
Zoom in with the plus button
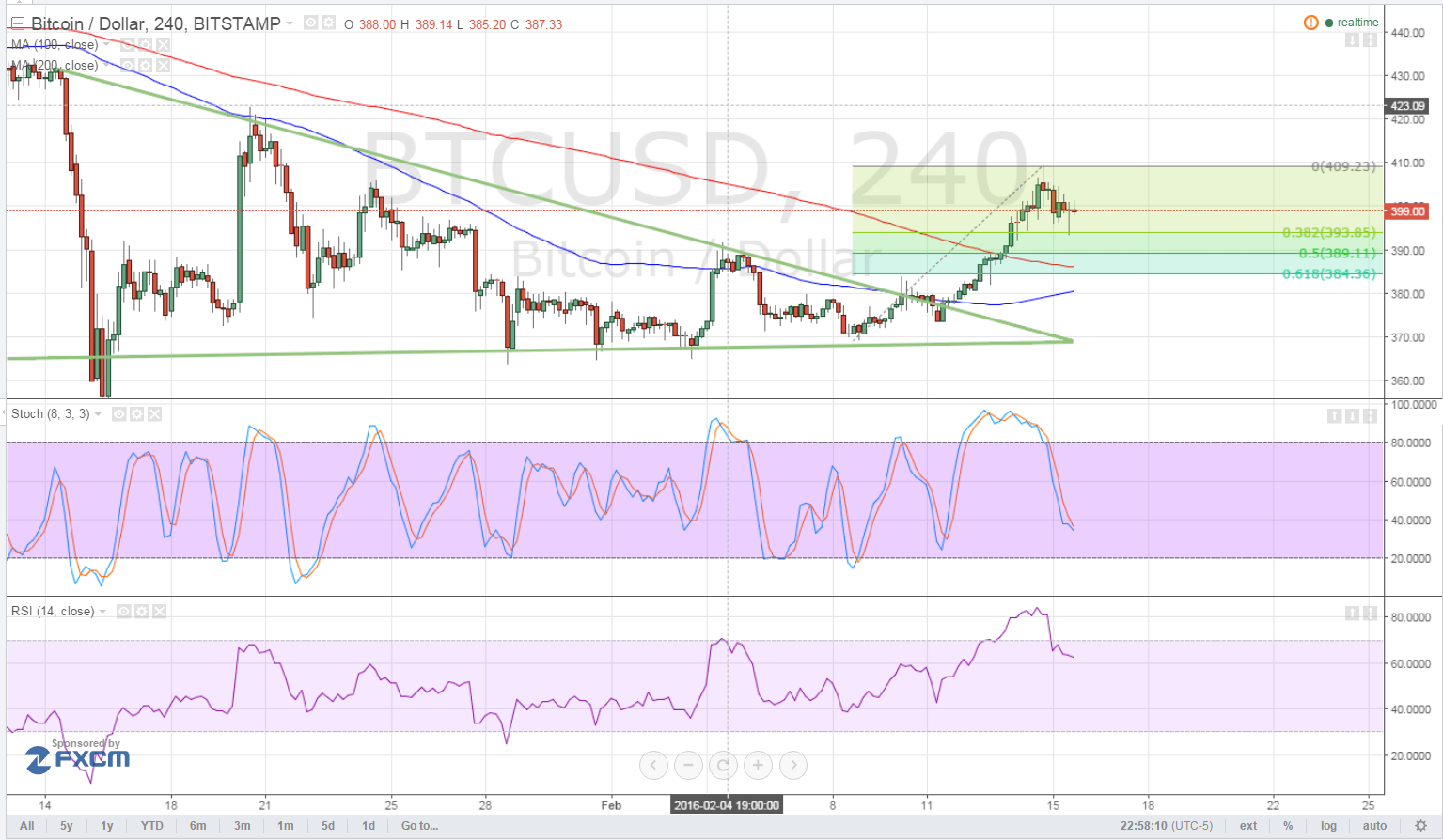pyautogui.click(x=758, y=765)
